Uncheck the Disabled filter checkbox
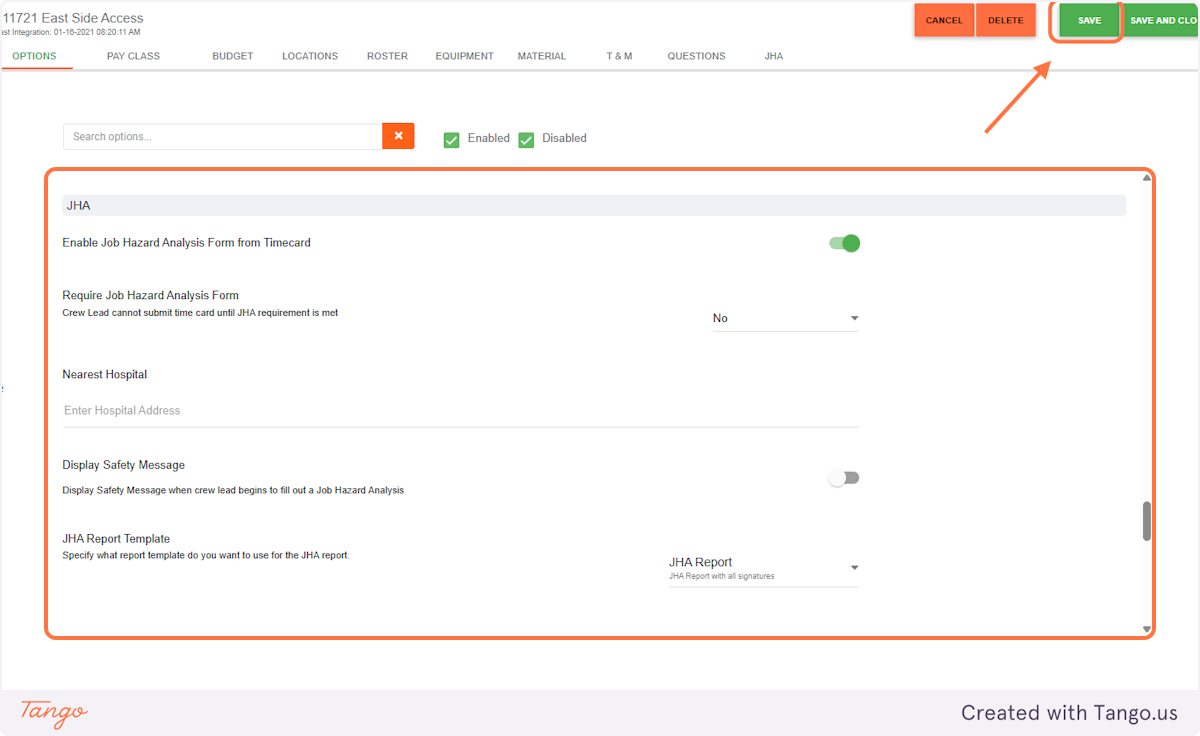Image resolution: width=1200 pixels, height=736 pixels. tap(526, 139)
